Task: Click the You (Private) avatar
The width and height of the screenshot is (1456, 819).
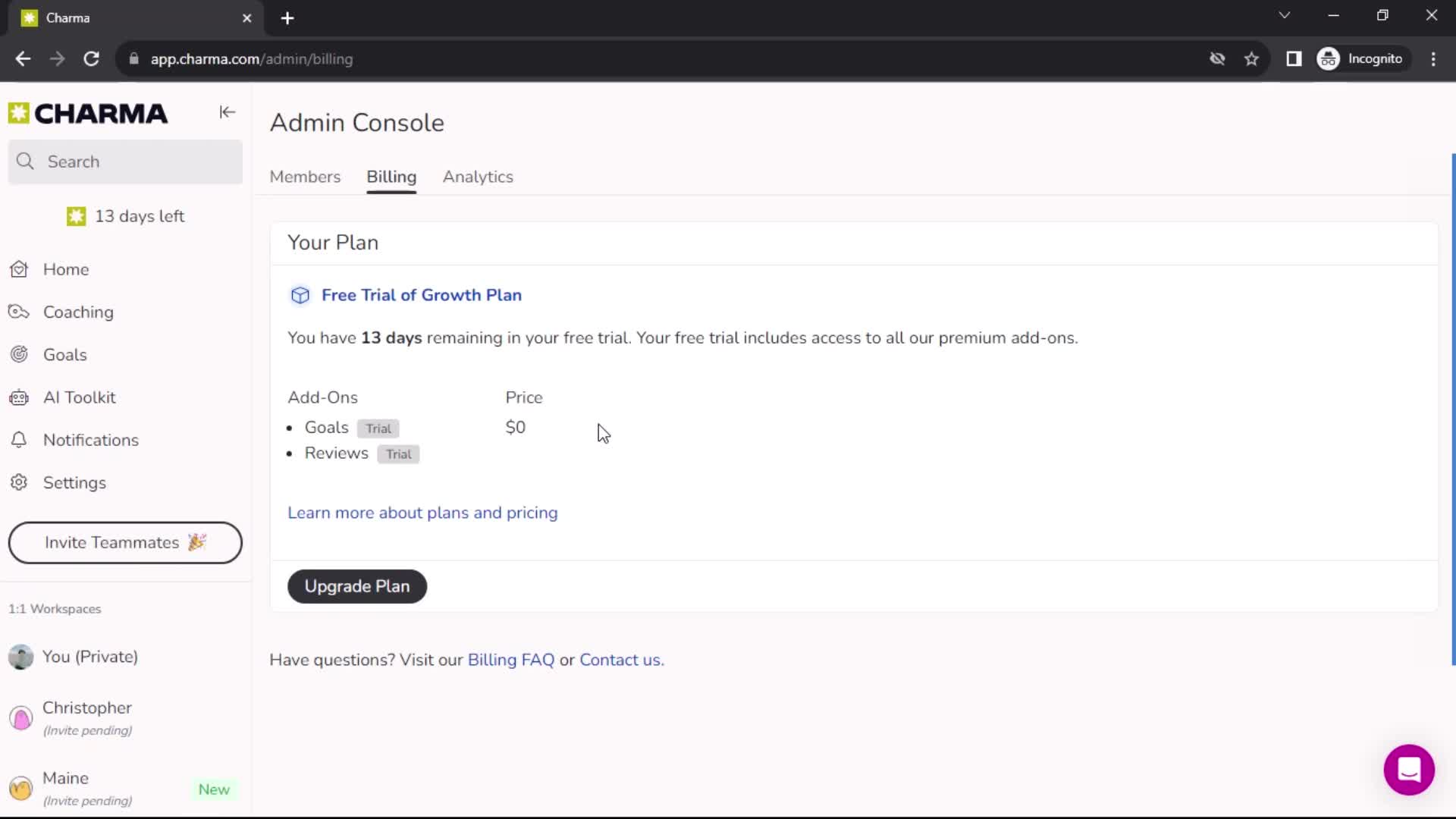Action: pos(21,657)
